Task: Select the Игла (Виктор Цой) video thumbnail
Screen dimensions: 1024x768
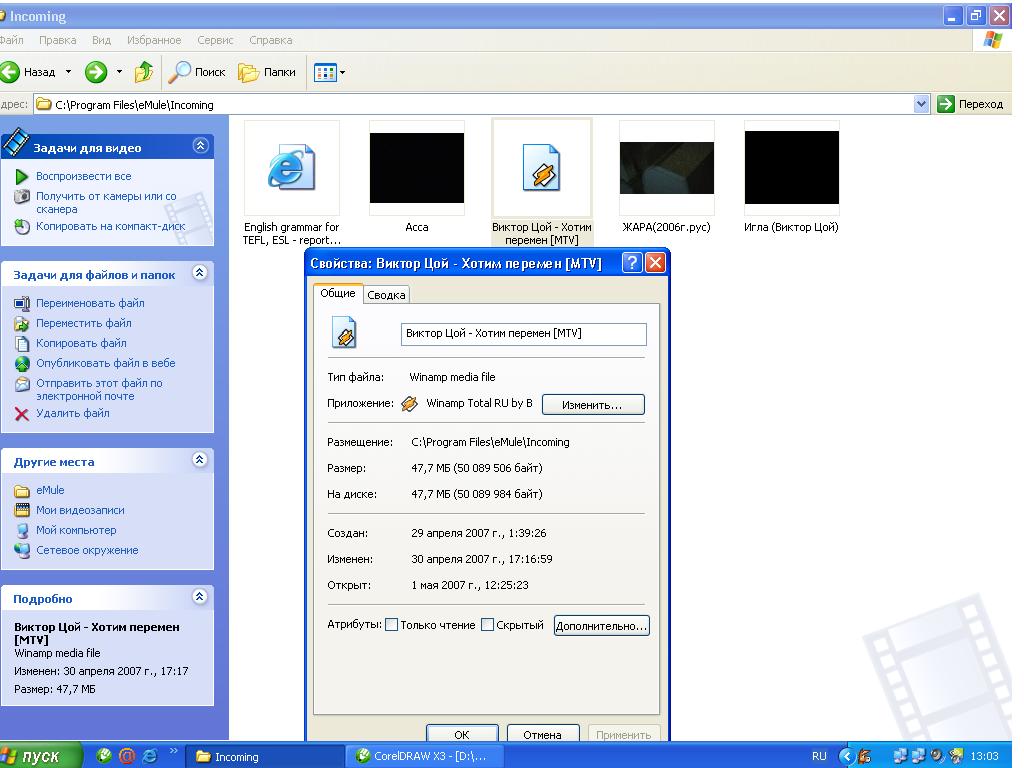Action: [792, 168]
